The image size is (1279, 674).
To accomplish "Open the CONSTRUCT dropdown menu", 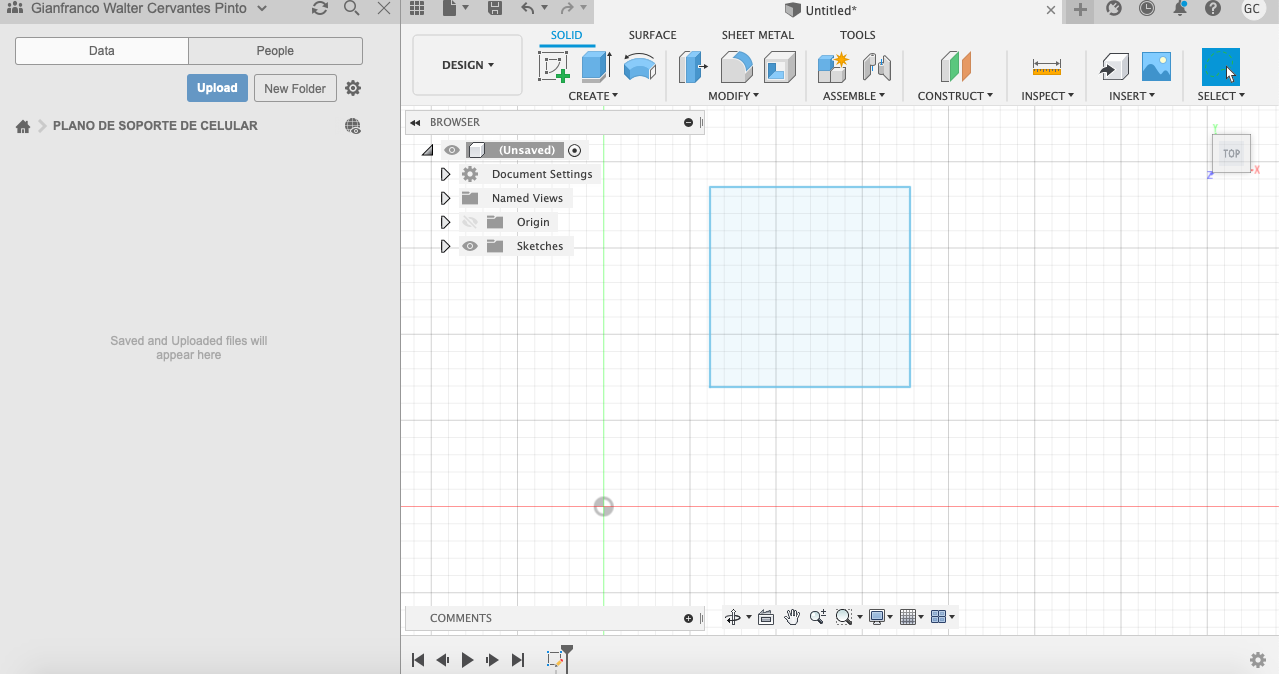I will point(955,96).
